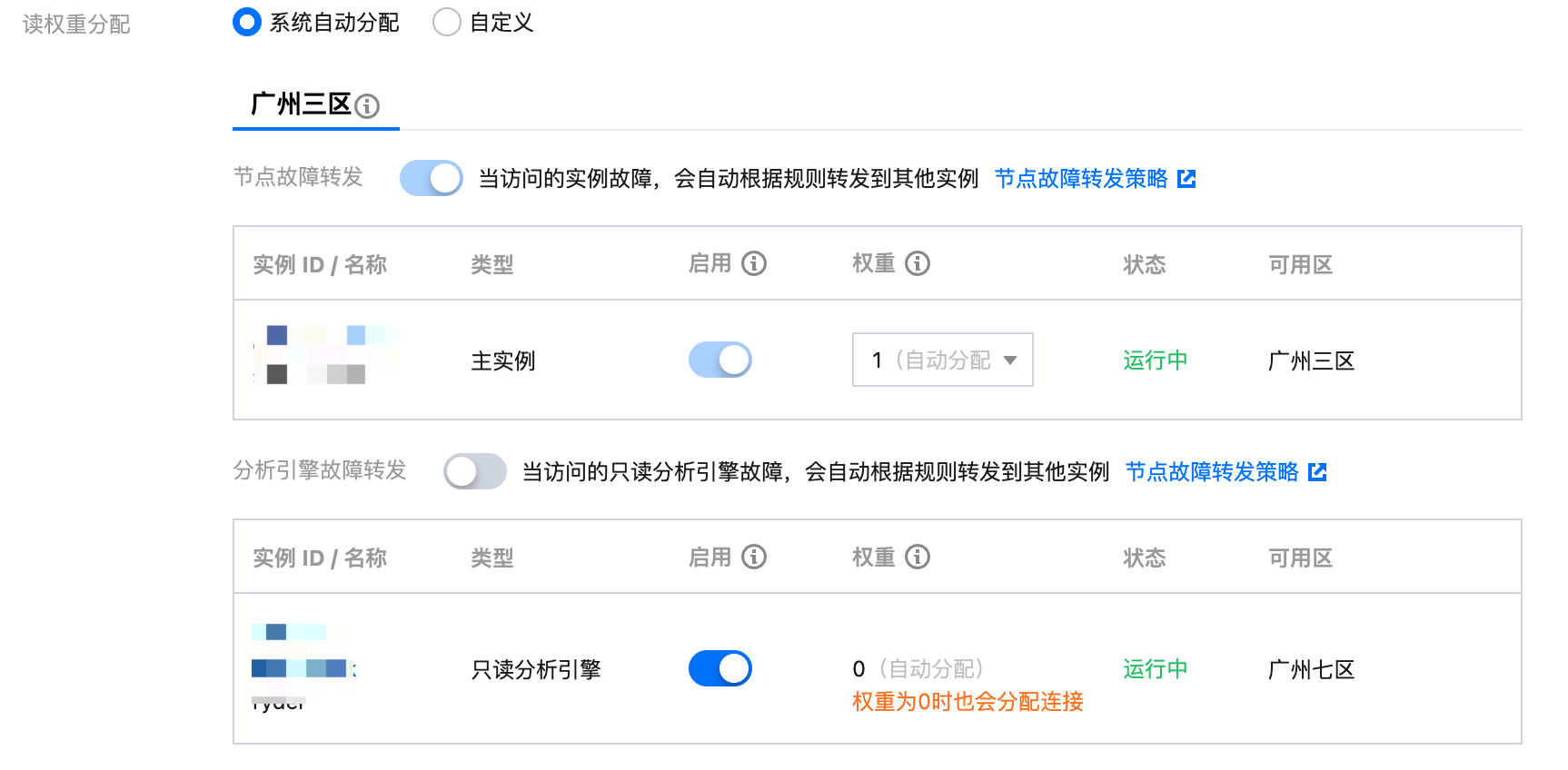This screenshot has width=1568, height=770.
Task: Toggle 启用 switch for 只读分析引擎 row
Action: [719, 668]
